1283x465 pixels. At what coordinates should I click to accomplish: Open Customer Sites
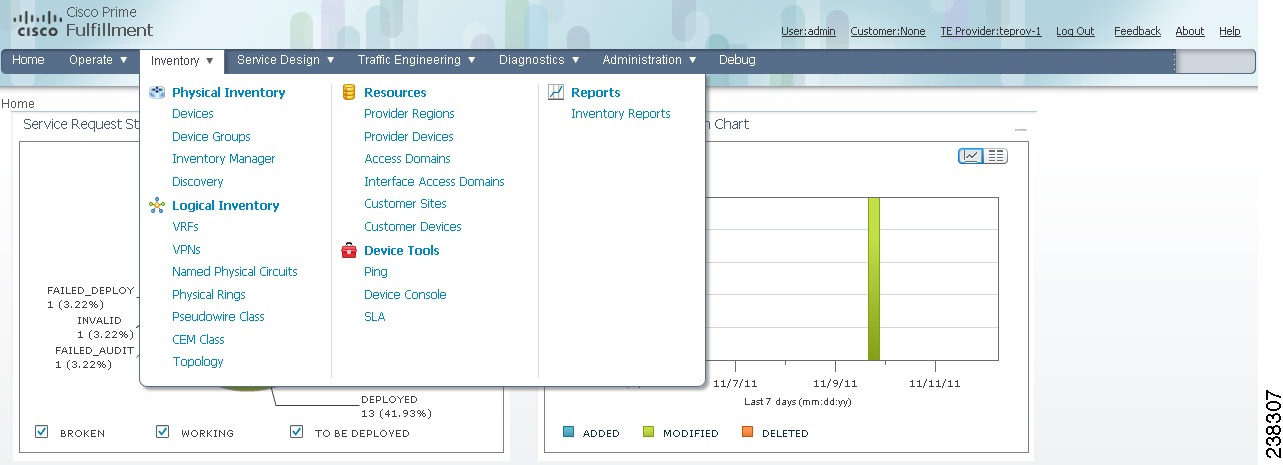pos(405,204)
